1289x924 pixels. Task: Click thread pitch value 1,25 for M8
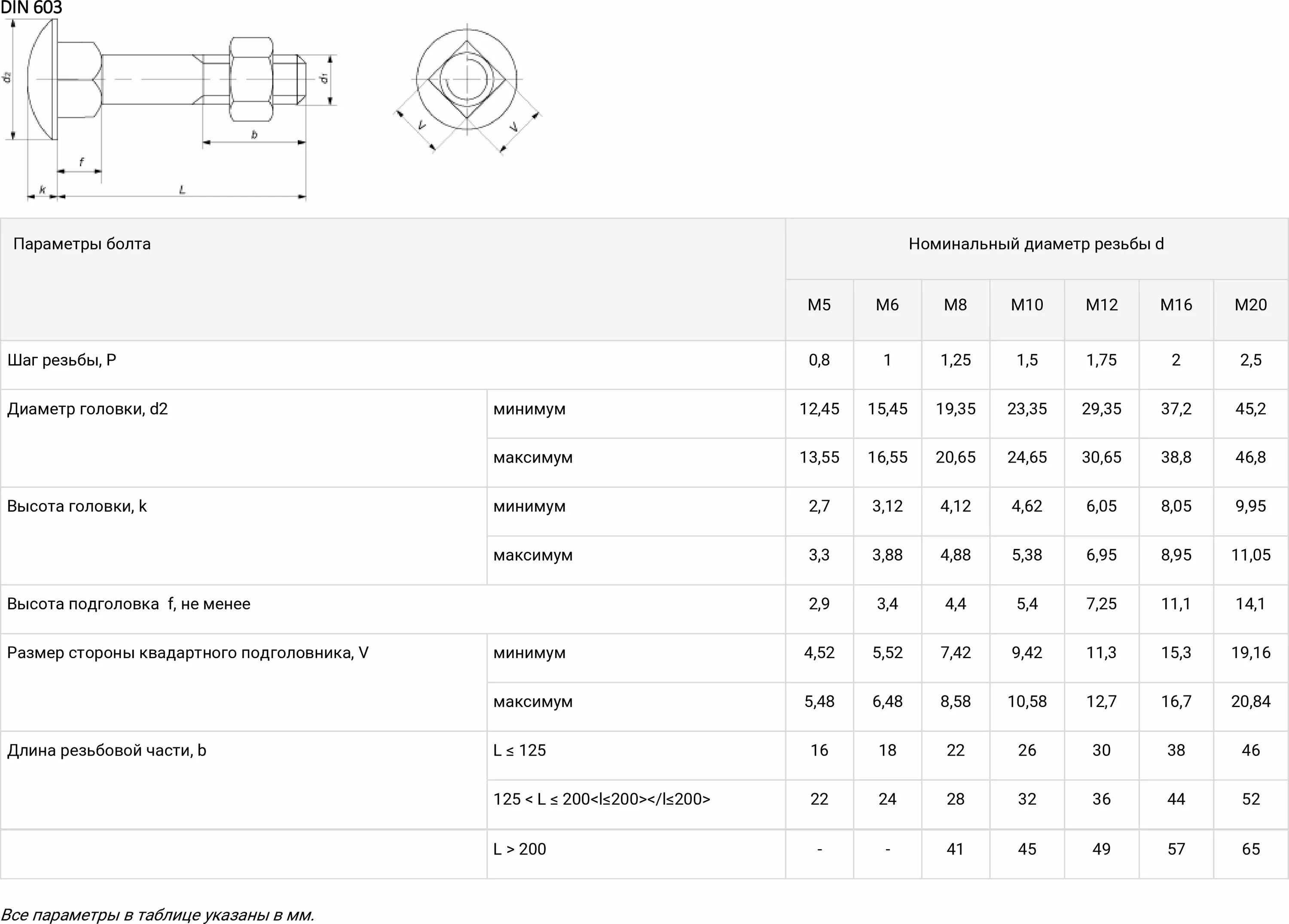coord(956,360)
